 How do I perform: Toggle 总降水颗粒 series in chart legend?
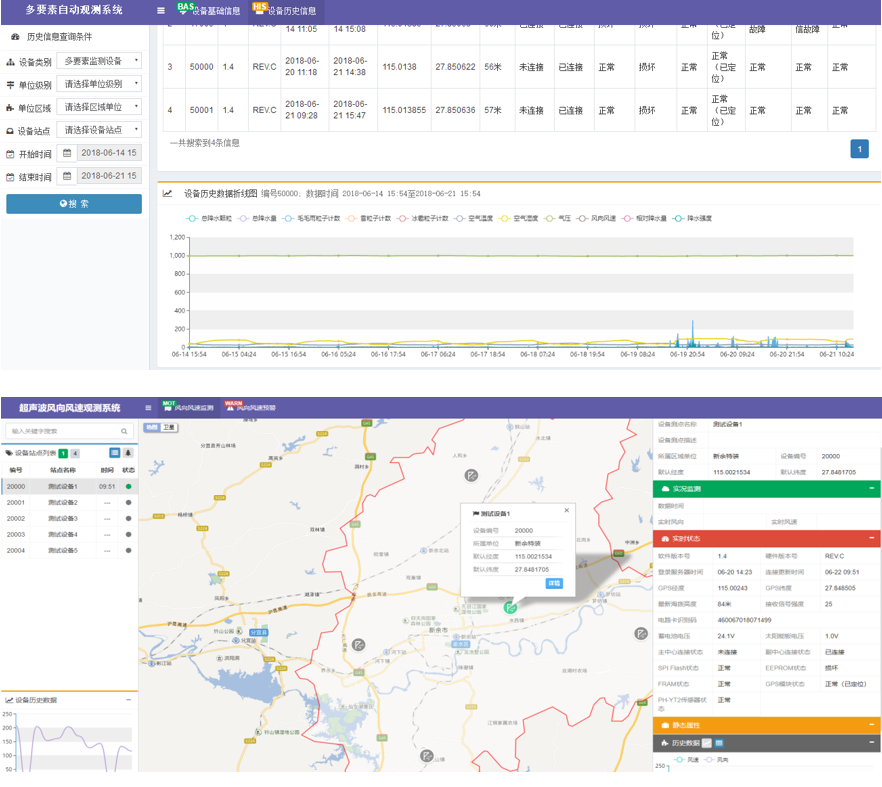[x=208, y=217]
